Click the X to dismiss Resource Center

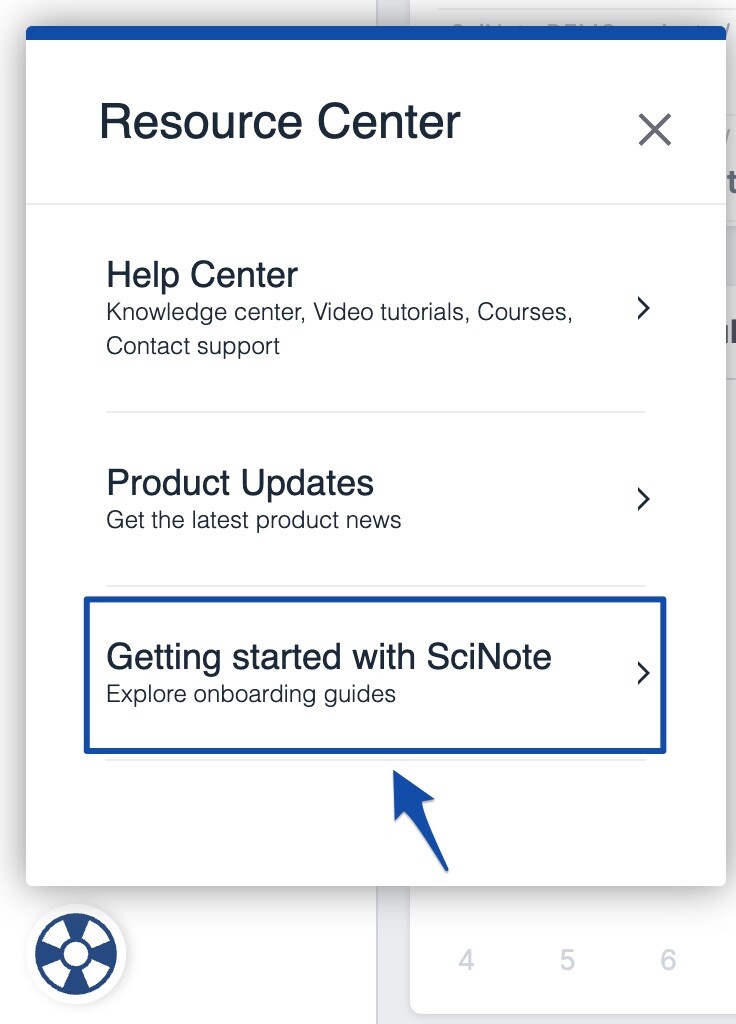(655, 129)
